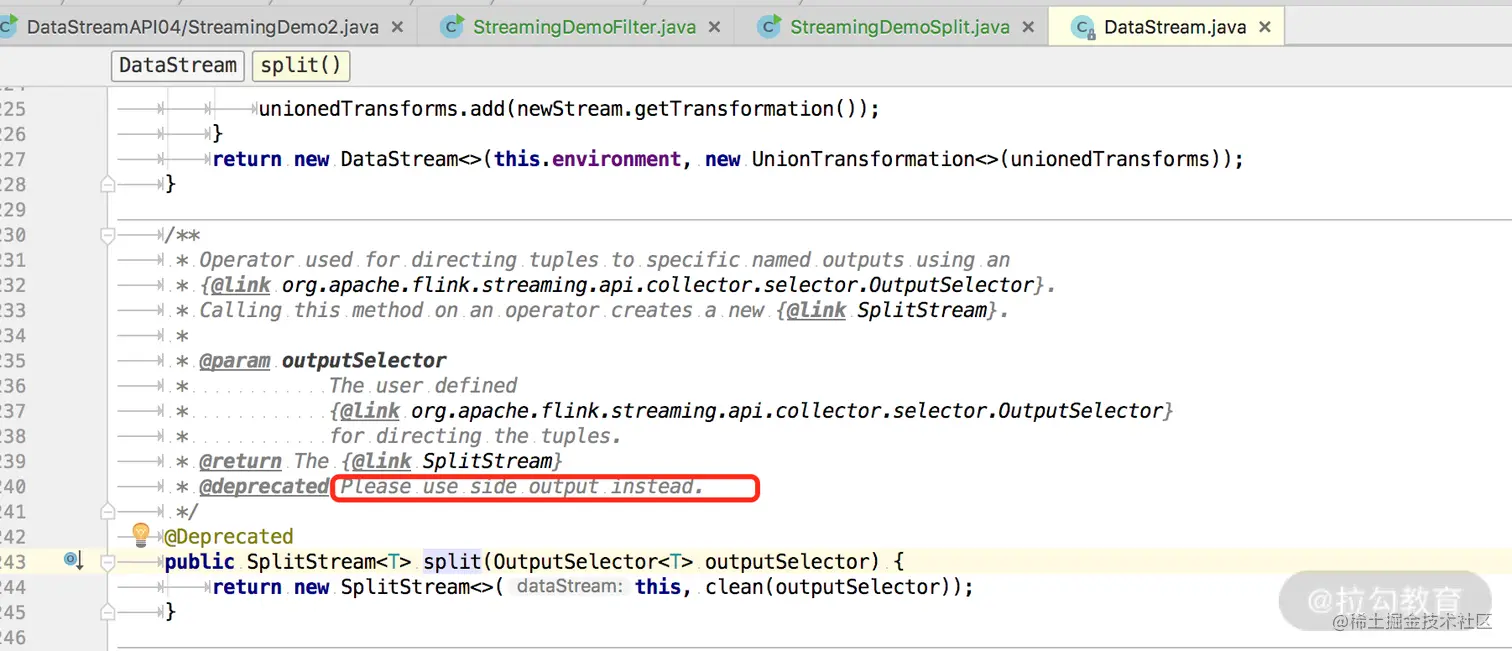This screenshot has height=651, width=1512.
Task: Click the @Deprecated annotation
Action: (x=229, y=537)
